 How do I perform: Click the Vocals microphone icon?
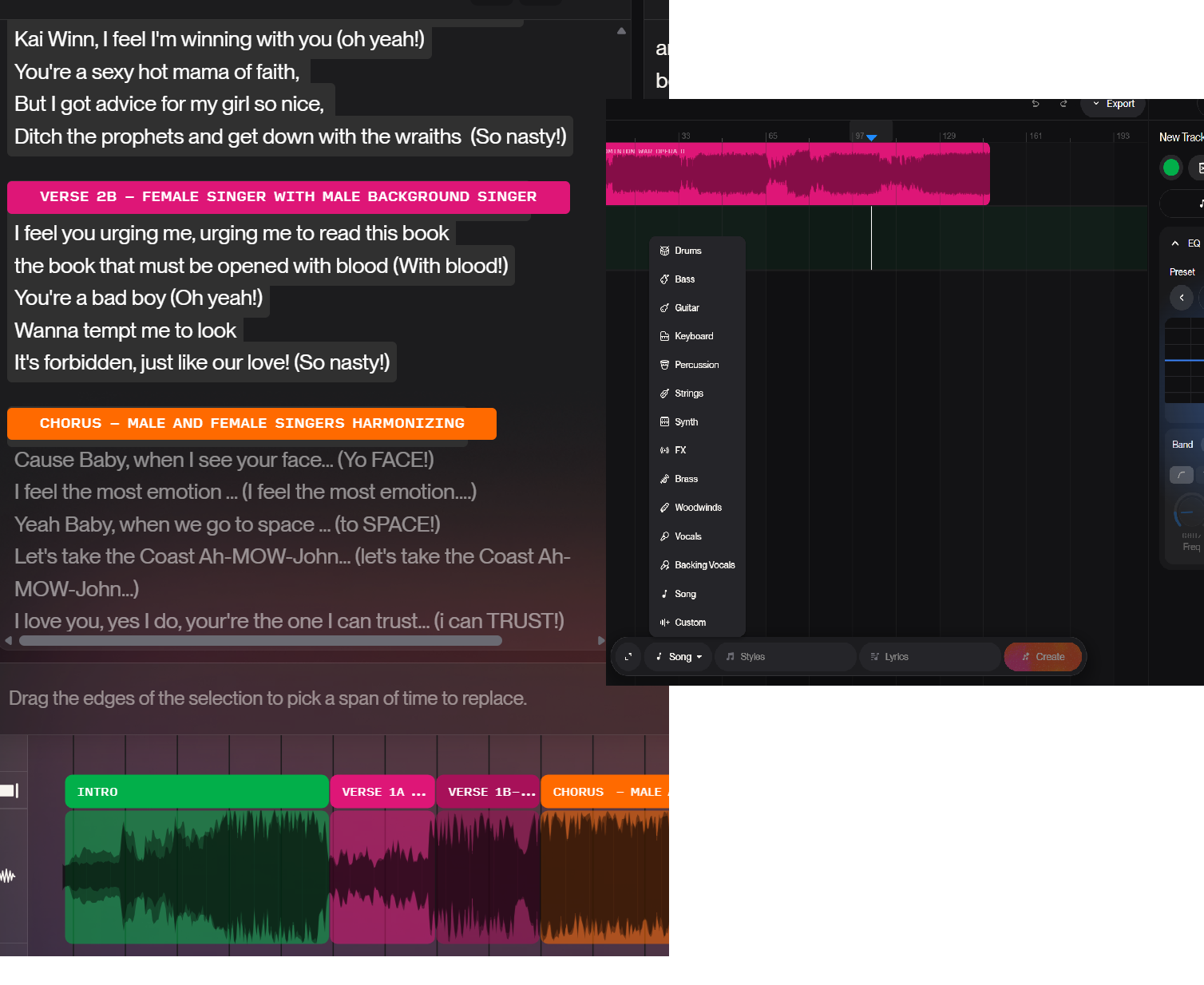(664, 536)
